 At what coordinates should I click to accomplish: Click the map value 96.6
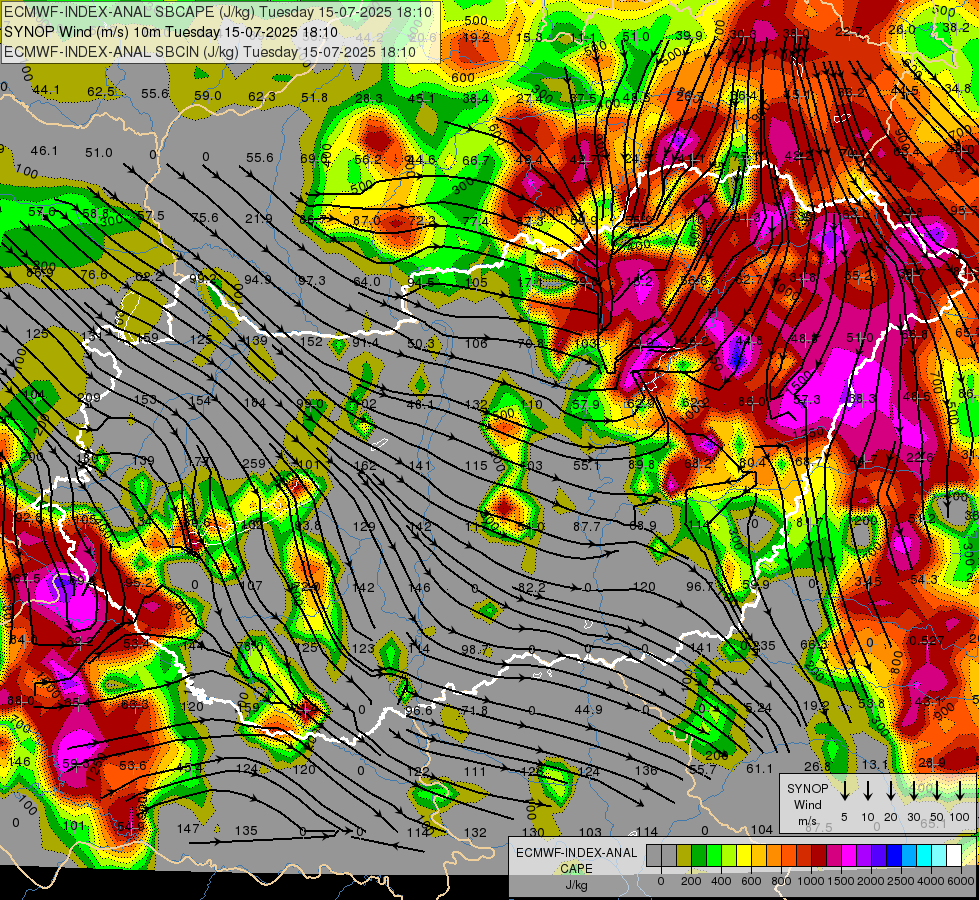[418, 711]
